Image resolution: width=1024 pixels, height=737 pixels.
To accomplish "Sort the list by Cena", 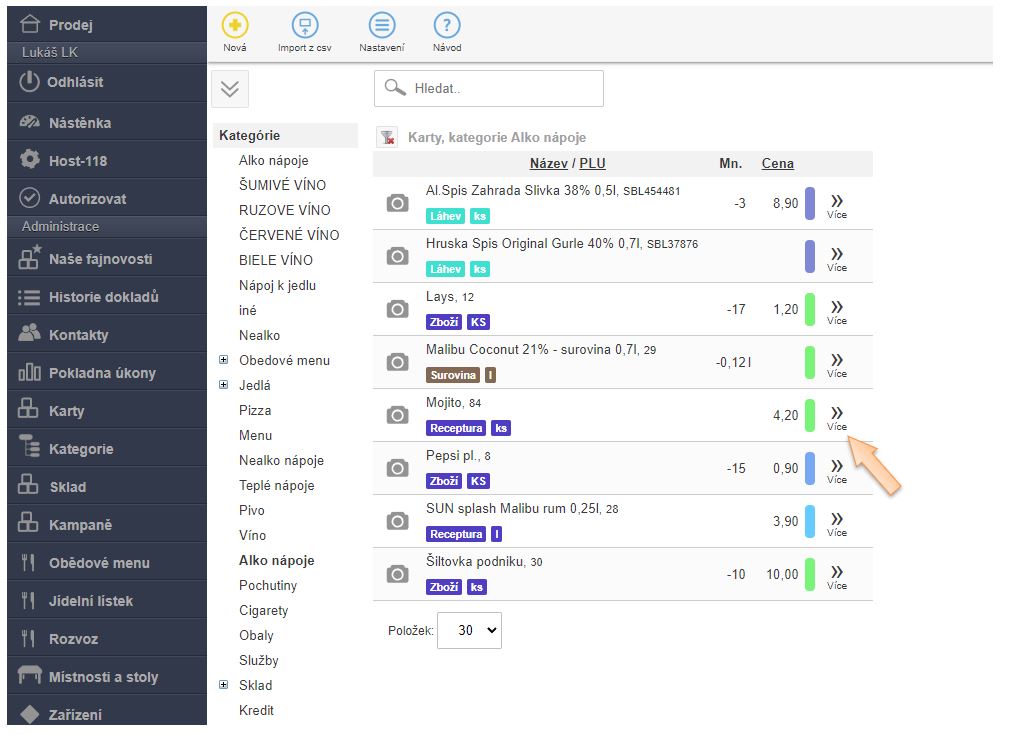I will pyautogui.click(x=777, y=164).
